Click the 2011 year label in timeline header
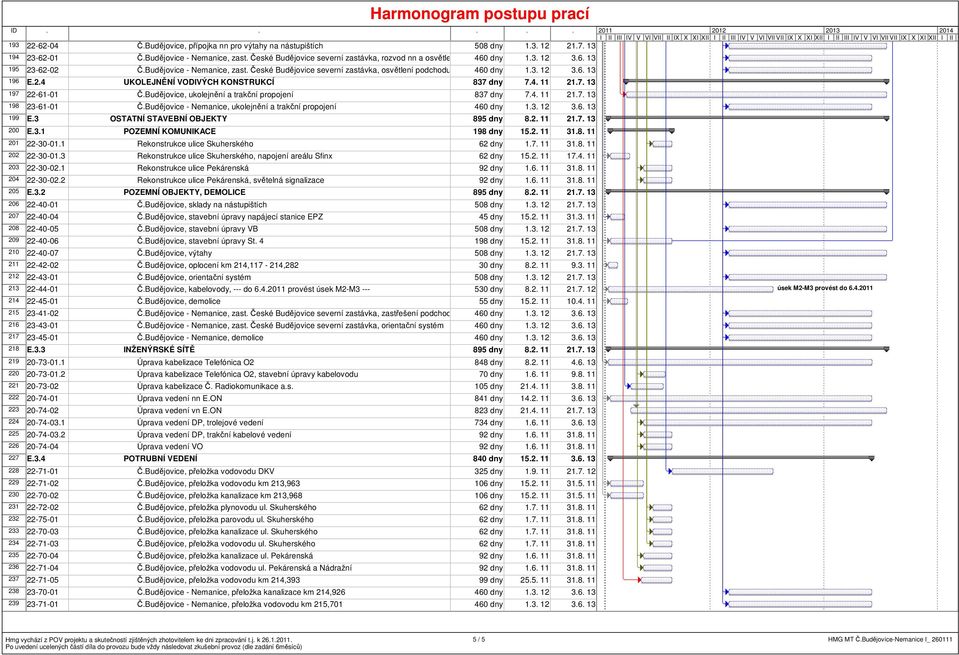This screenshot has height=655, width=959. click(605, 30)
